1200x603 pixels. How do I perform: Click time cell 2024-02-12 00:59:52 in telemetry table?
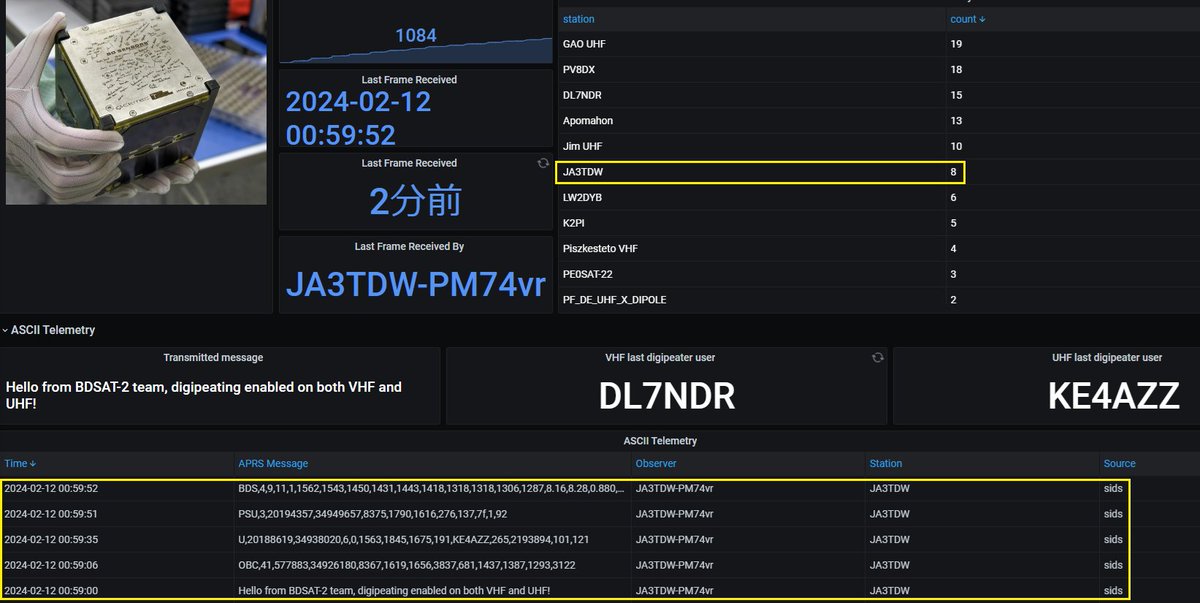(51, 489)
